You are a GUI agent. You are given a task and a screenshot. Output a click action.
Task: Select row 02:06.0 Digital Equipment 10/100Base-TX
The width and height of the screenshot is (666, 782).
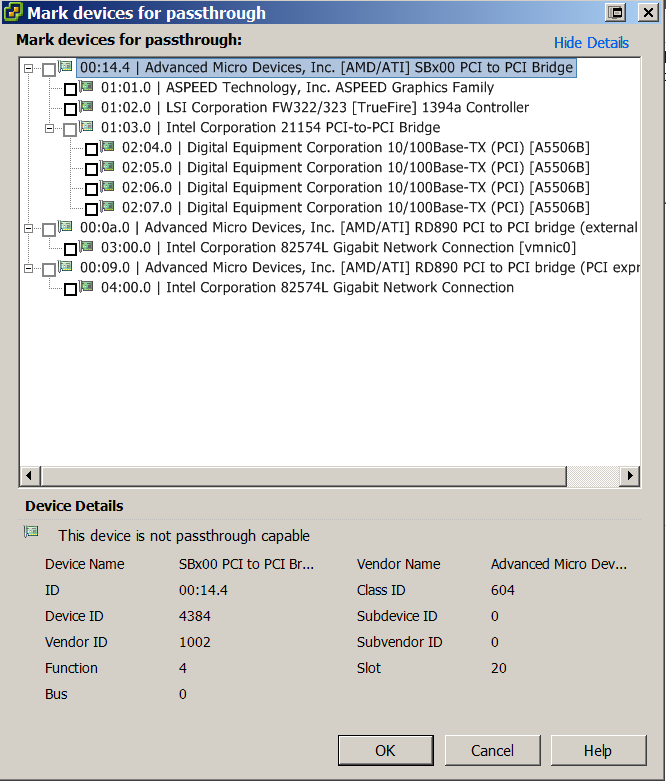(x=356, y=188)
